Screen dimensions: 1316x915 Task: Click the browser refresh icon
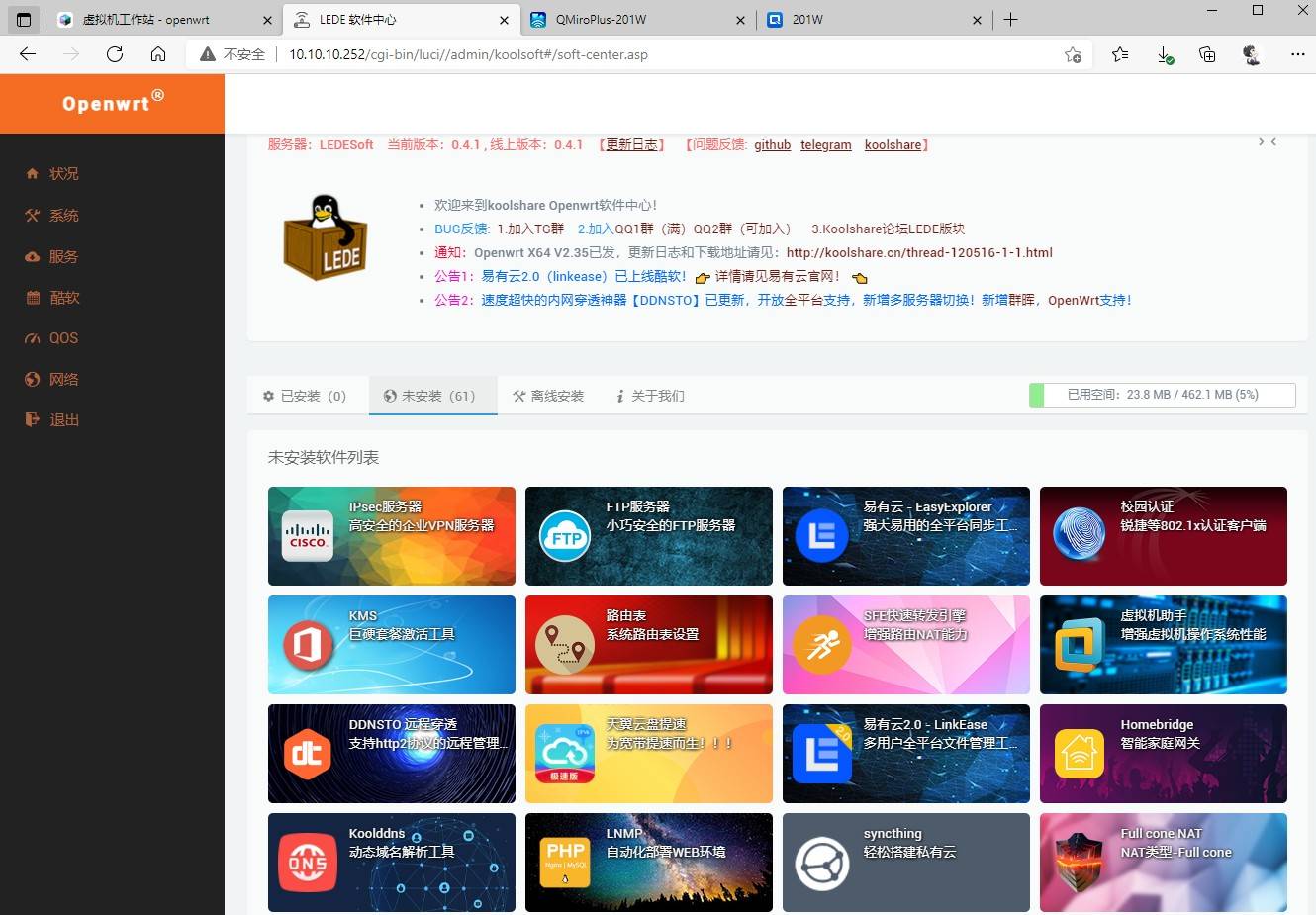tap(114, 55)
